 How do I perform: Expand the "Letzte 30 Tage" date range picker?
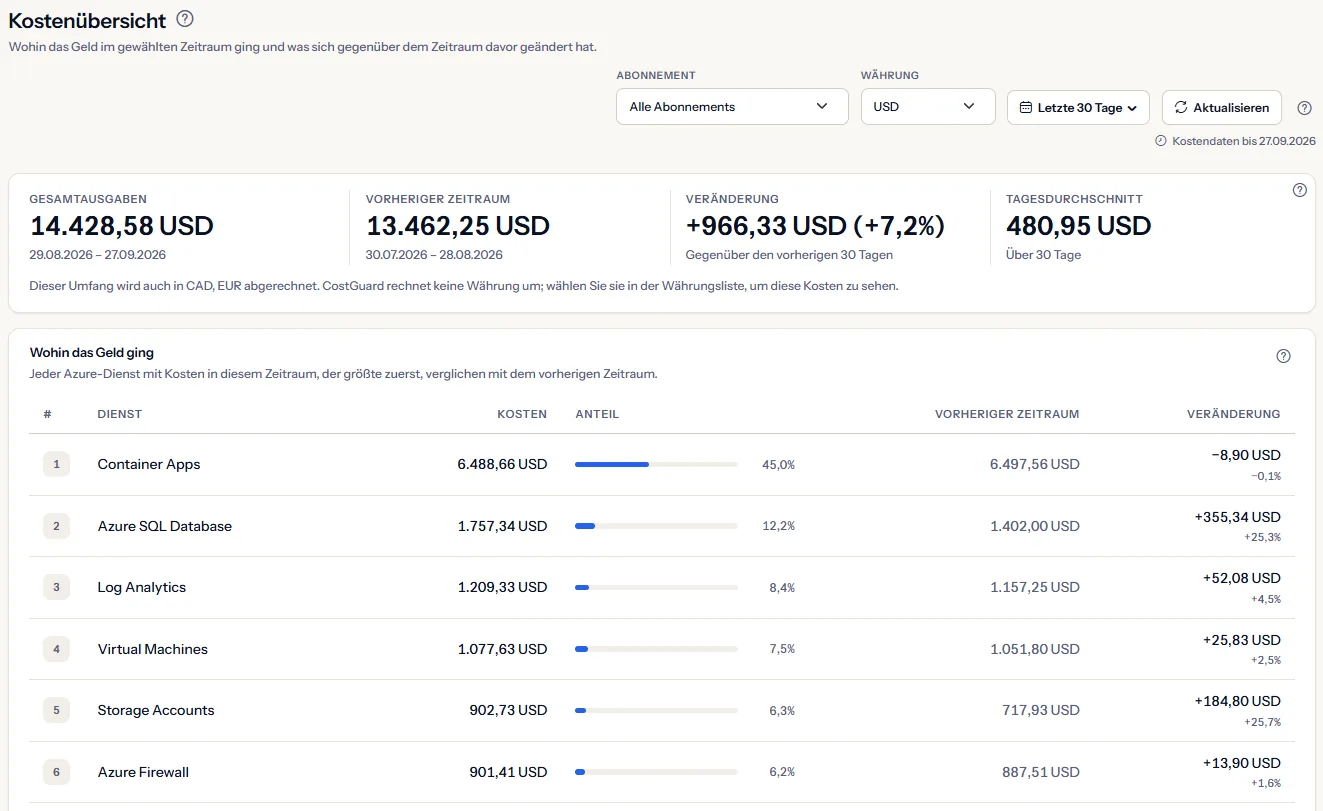[1078, 108]
